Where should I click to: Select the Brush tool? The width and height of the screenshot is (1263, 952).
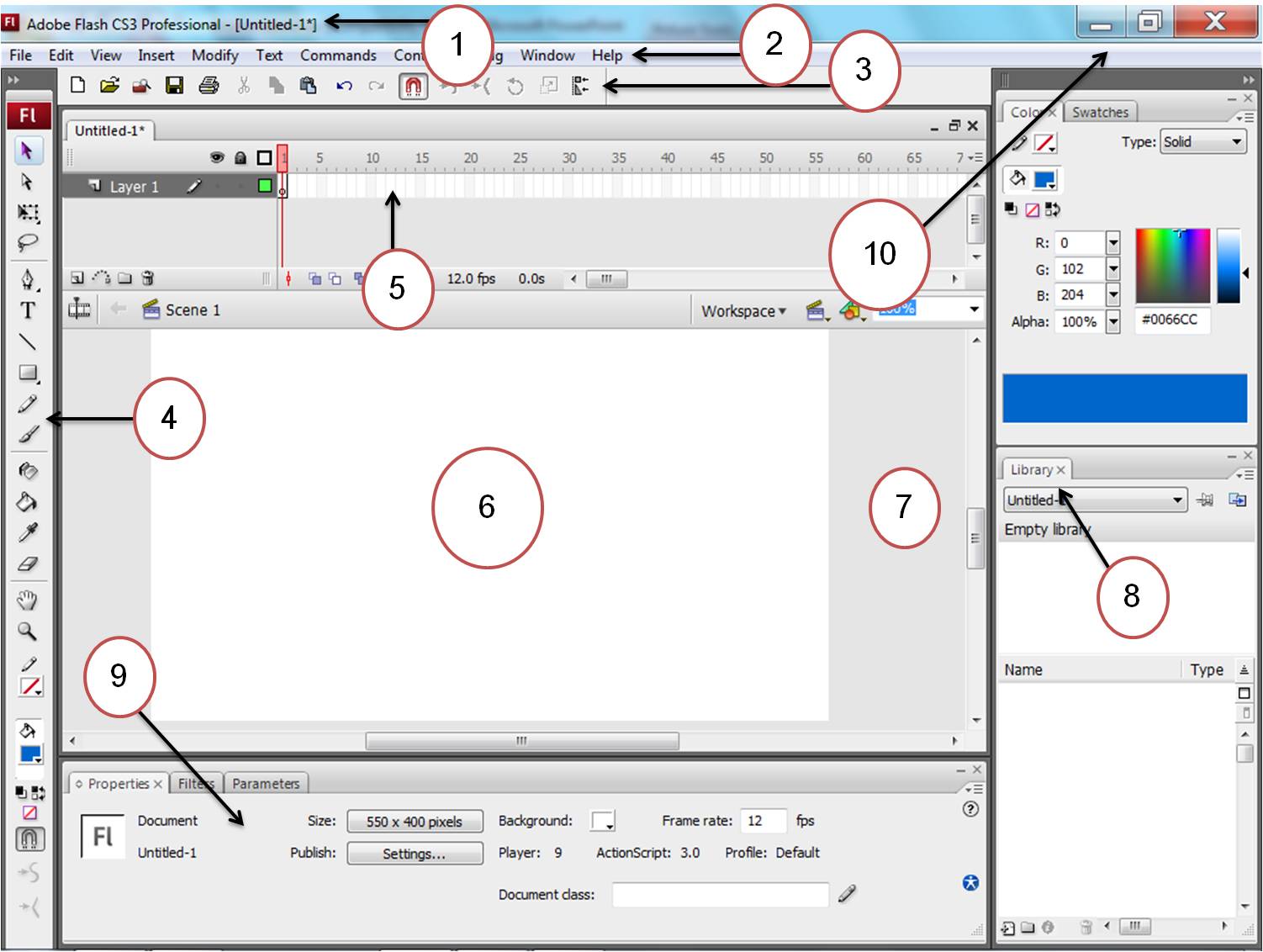pos(28,436)
